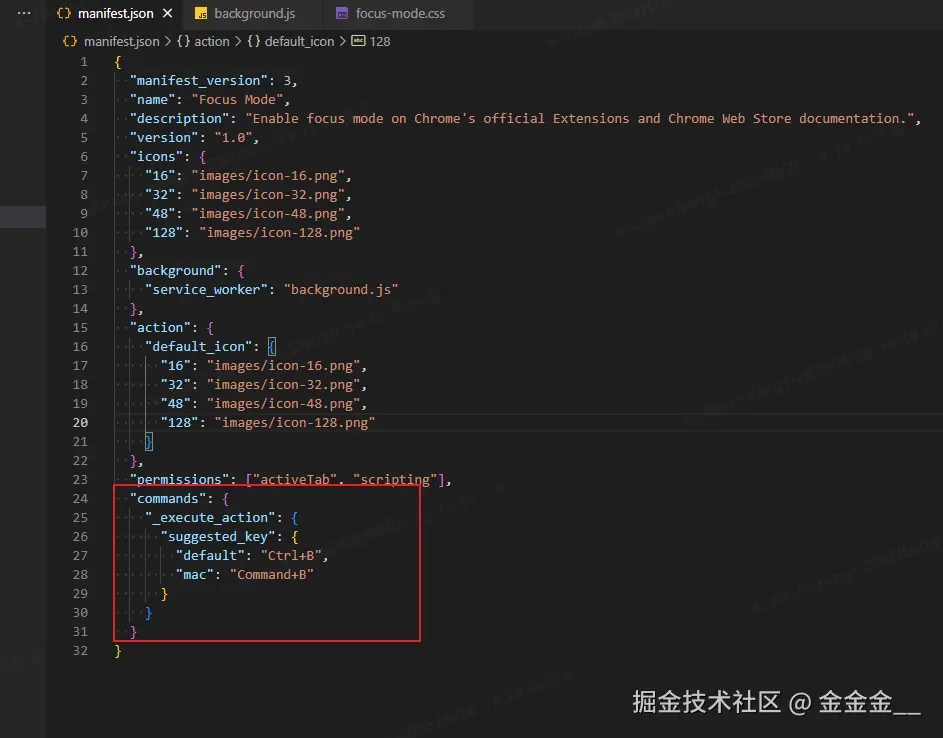Click the "commands" key on line 24
The height and width of the screenshot is (738, 943).
click(x=168, y=499)
